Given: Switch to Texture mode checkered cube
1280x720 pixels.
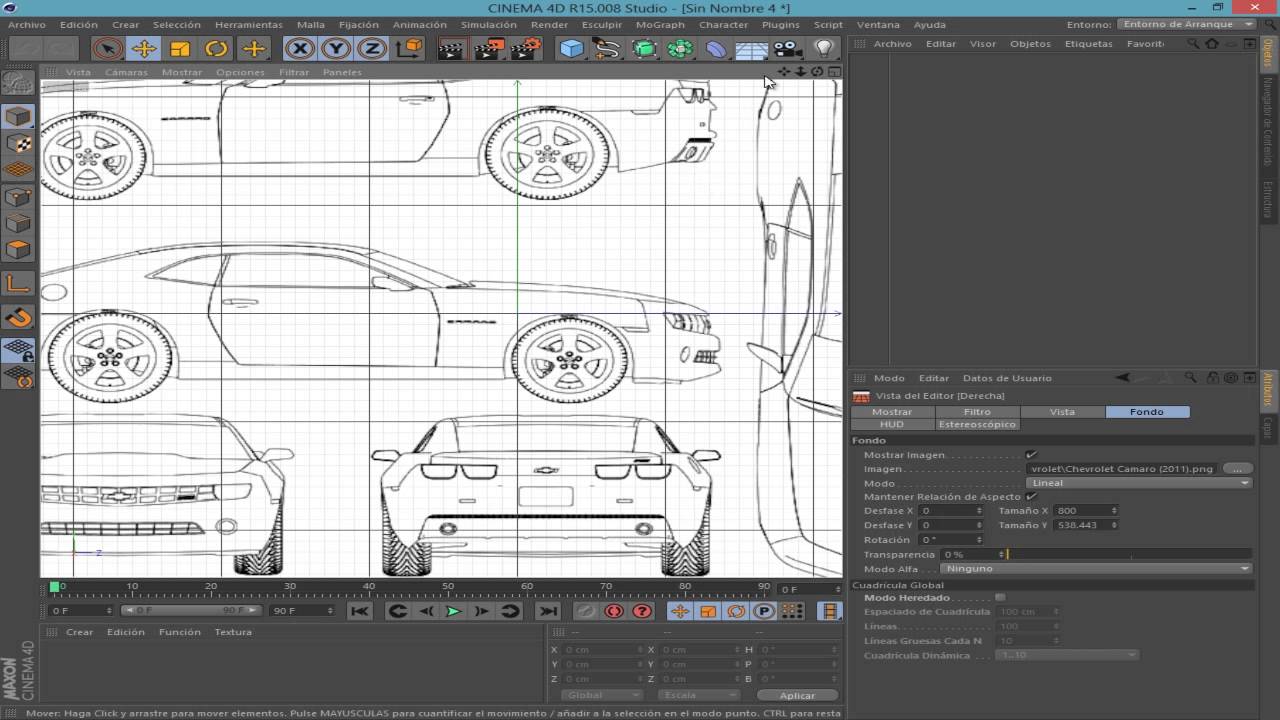Looking at the screenshot, I should [x=18, y=143].
